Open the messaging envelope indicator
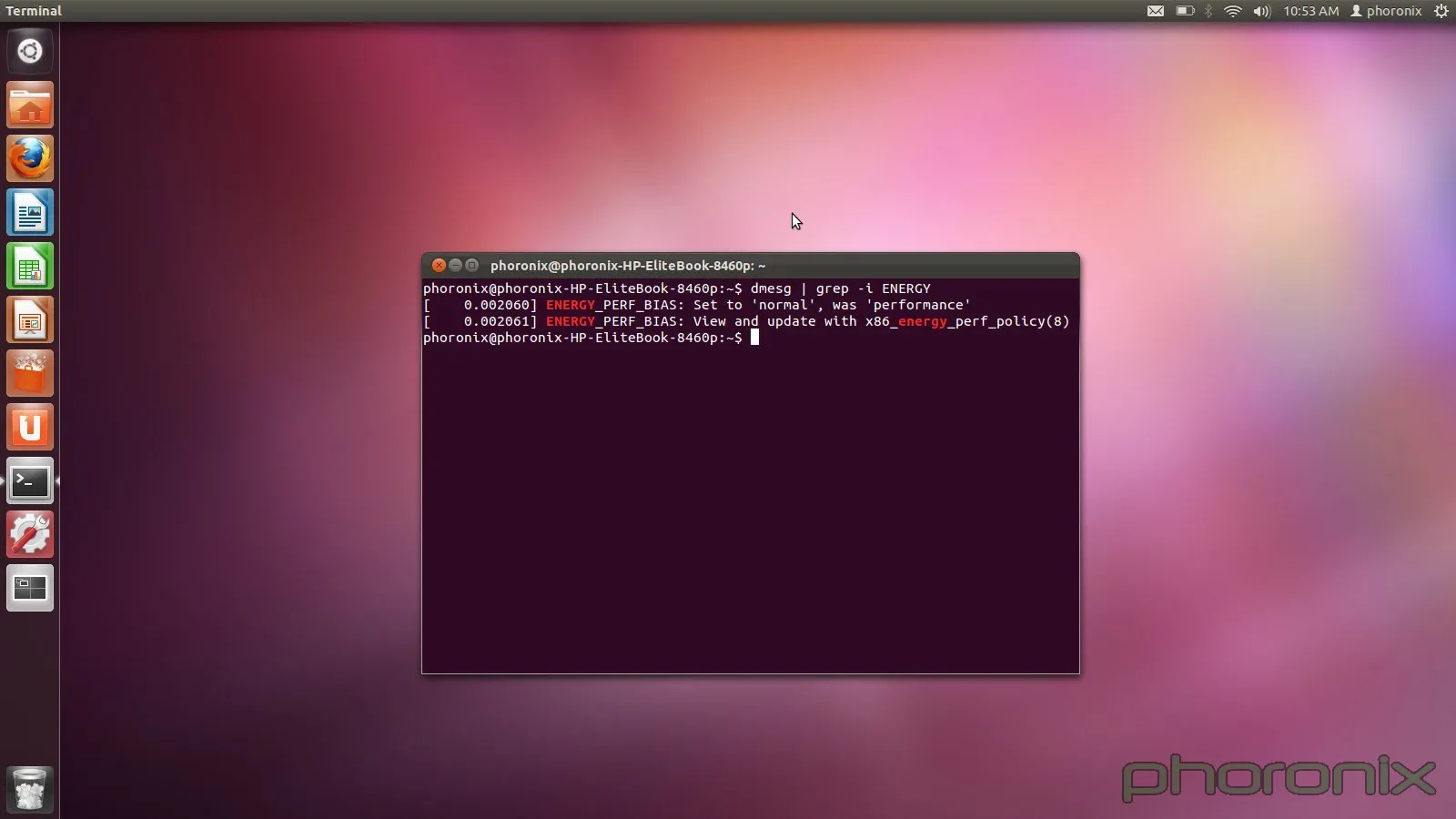 (x=1157, y=11)
